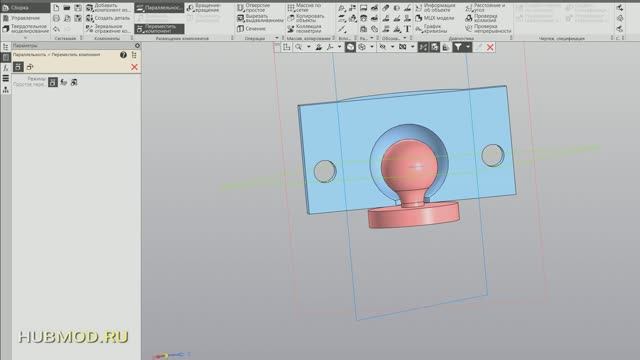
Task: Click the open file folder icon
Action: tap(67, 8)
